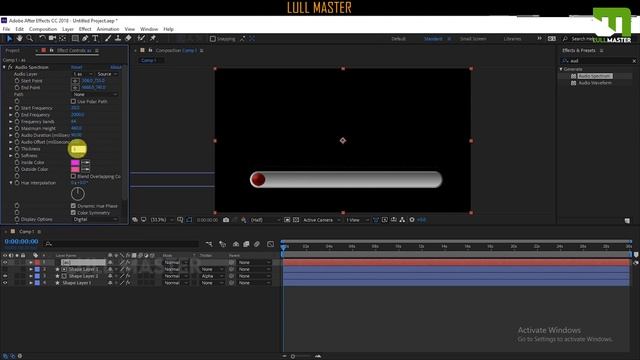Expand the Thickness property
The width and height of the screenshot is (640, 360).
pos(11,149)
